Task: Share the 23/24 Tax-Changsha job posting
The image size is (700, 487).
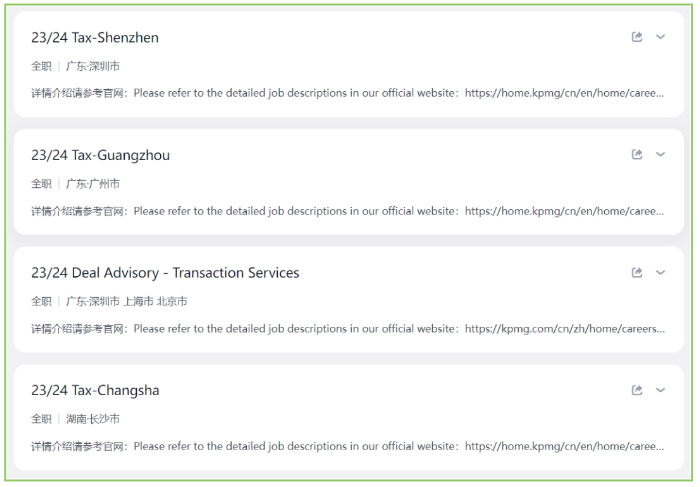Action: click(637, 390)
